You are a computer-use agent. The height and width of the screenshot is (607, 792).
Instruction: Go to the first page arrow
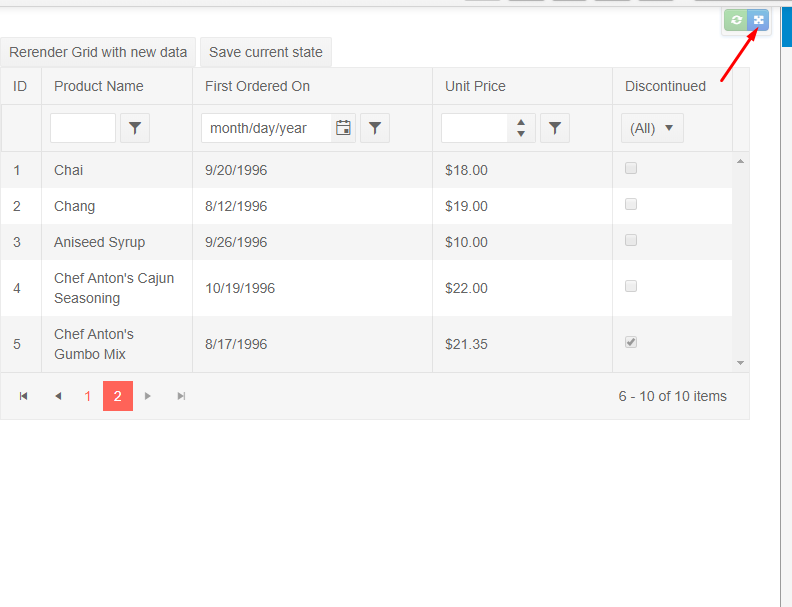(x=24, y=397)
